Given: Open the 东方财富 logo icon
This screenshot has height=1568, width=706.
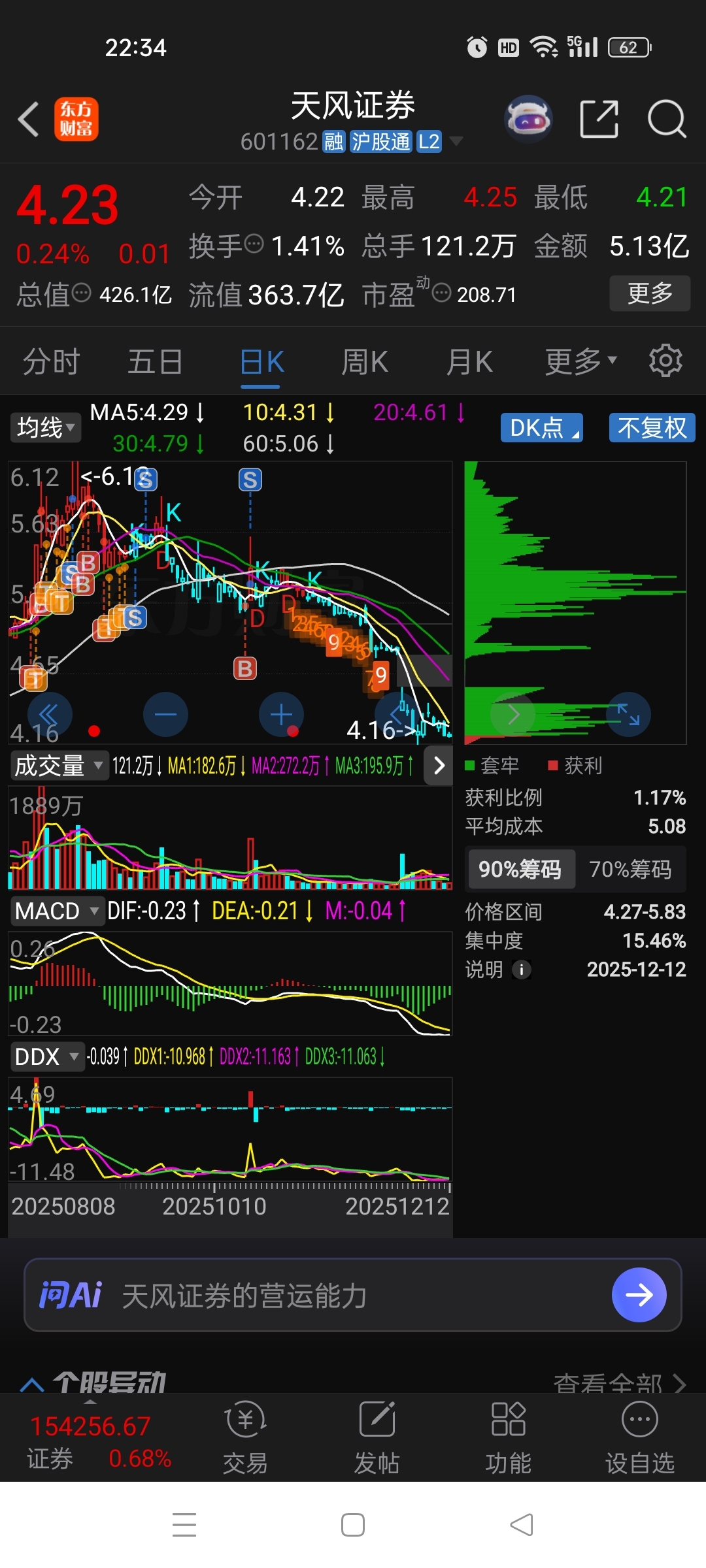Looking at the screenshot, I should (76, 120).
